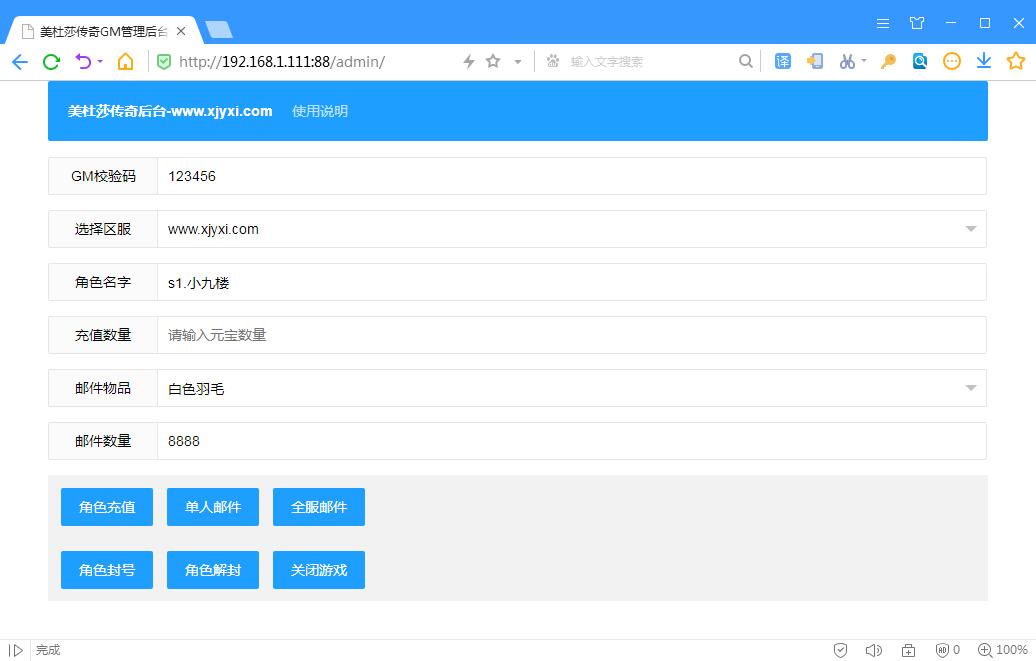1036x661 pixels.
Task: Open the downloads arrow icon
Action: point(984,62)
